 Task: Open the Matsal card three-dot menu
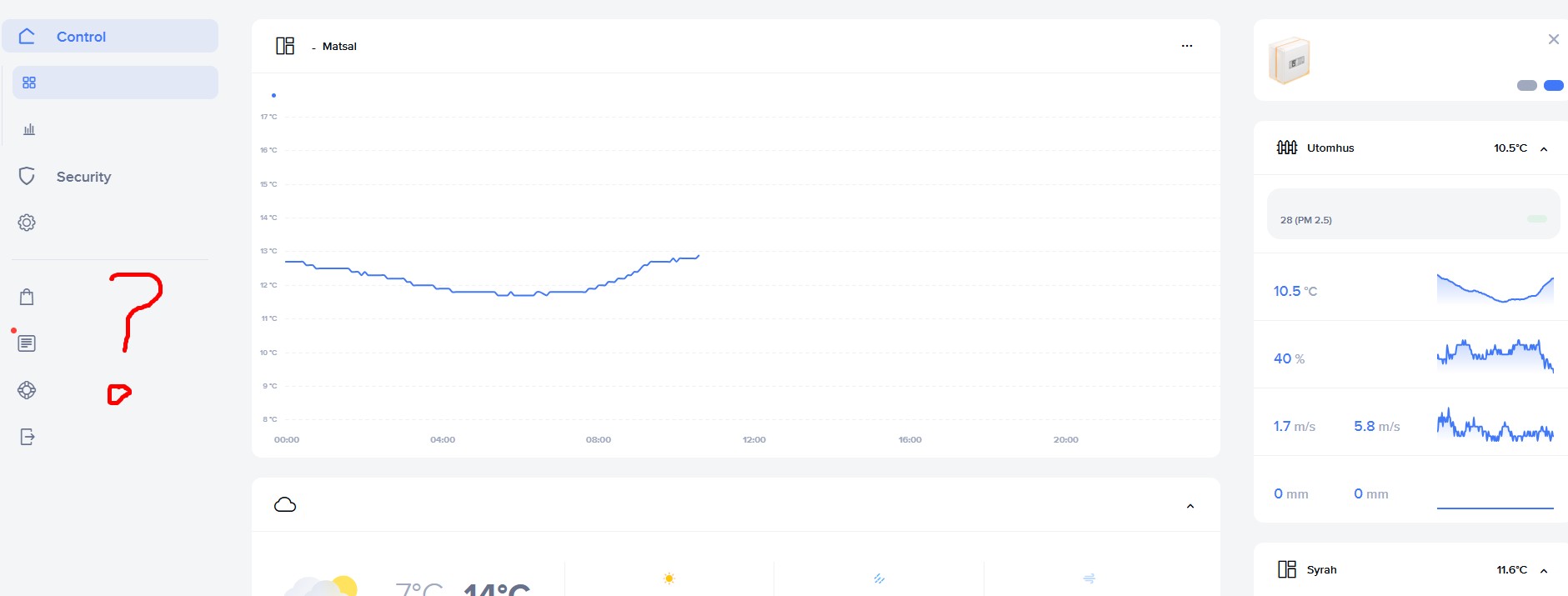click(x=1186, y=46)
